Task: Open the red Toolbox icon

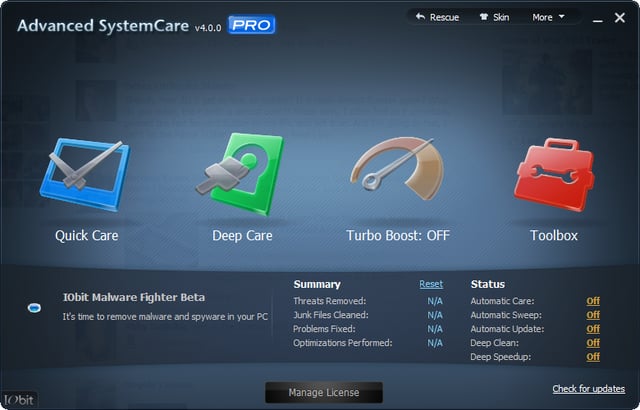Action: coord(554,174)
